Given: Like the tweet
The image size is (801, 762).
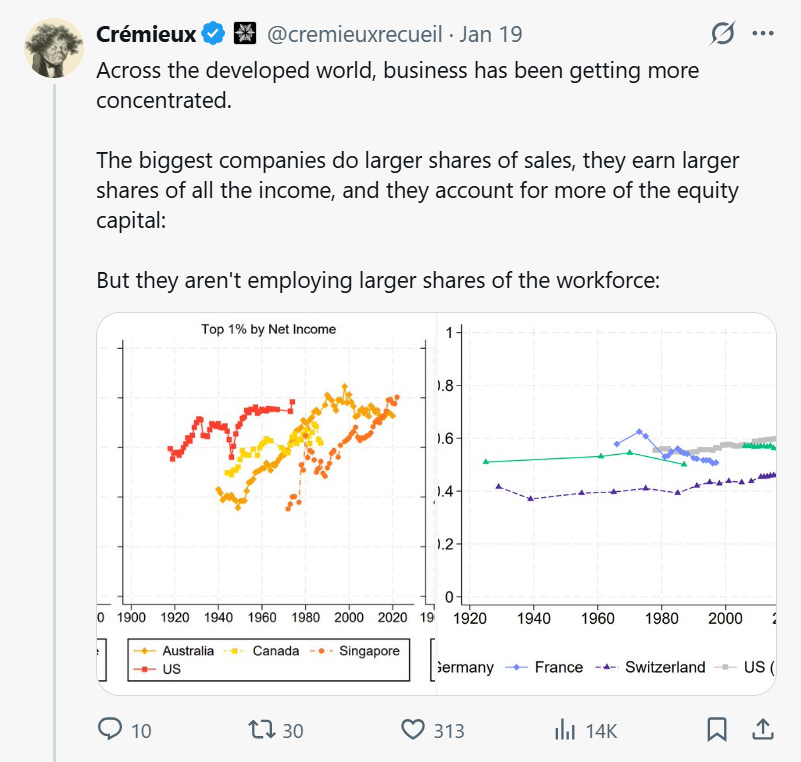Looking at the screenshot, I should tap(413, 731).
